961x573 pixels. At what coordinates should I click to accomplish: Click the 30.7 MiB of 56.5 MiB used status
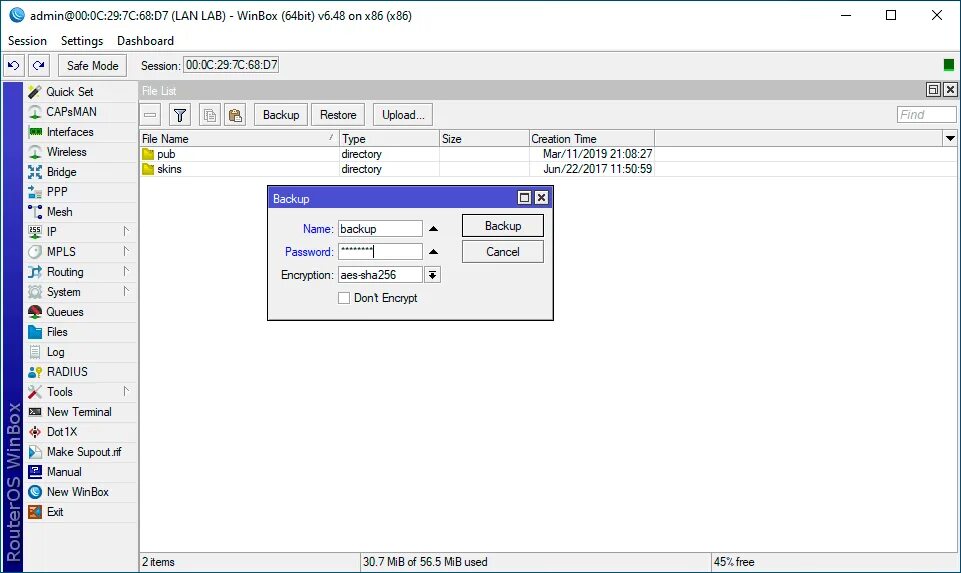click(x=425, y=562)
